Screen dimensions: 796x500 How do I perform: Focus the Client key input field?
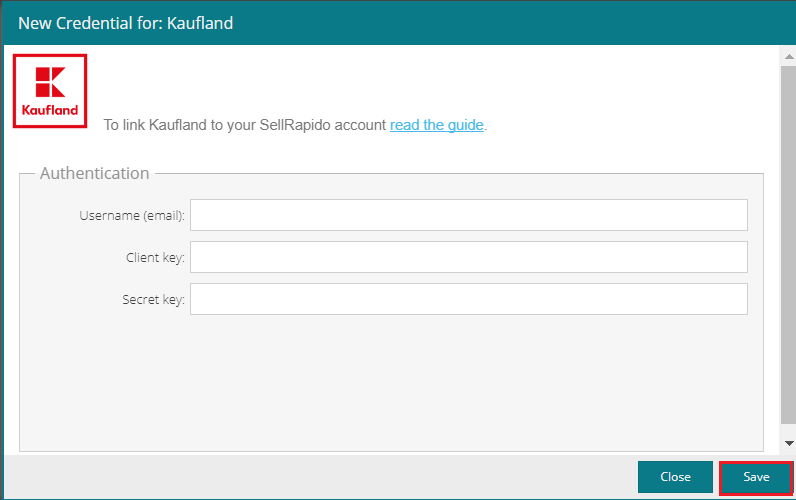tap(469, 257)
